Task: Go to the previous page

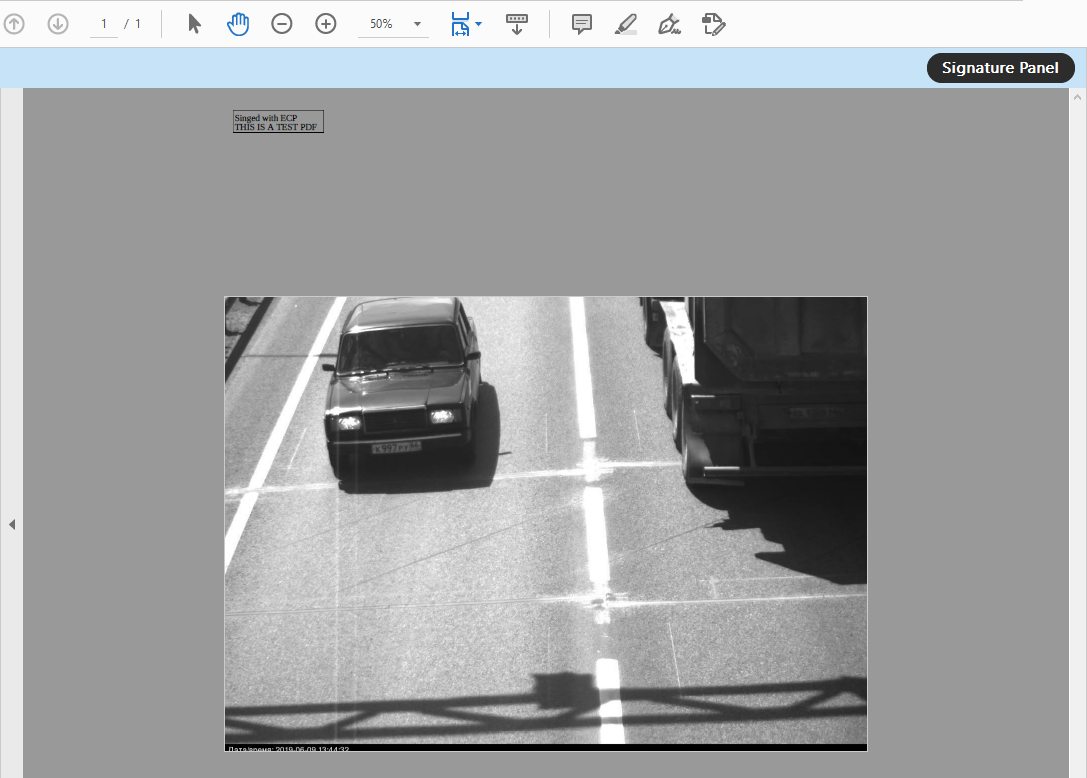Action: click(14, 24)
